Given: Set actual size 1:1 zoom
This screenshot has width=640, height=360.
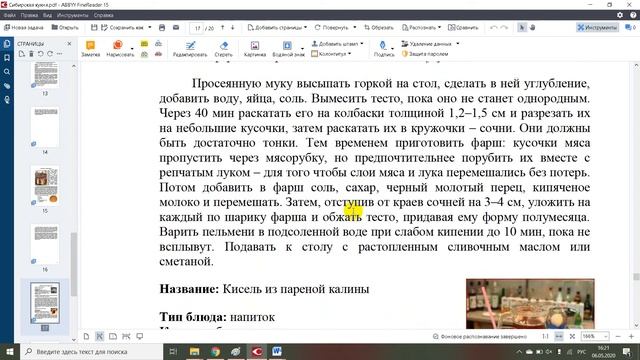Looking at the screenshot, I should (545, 336).
